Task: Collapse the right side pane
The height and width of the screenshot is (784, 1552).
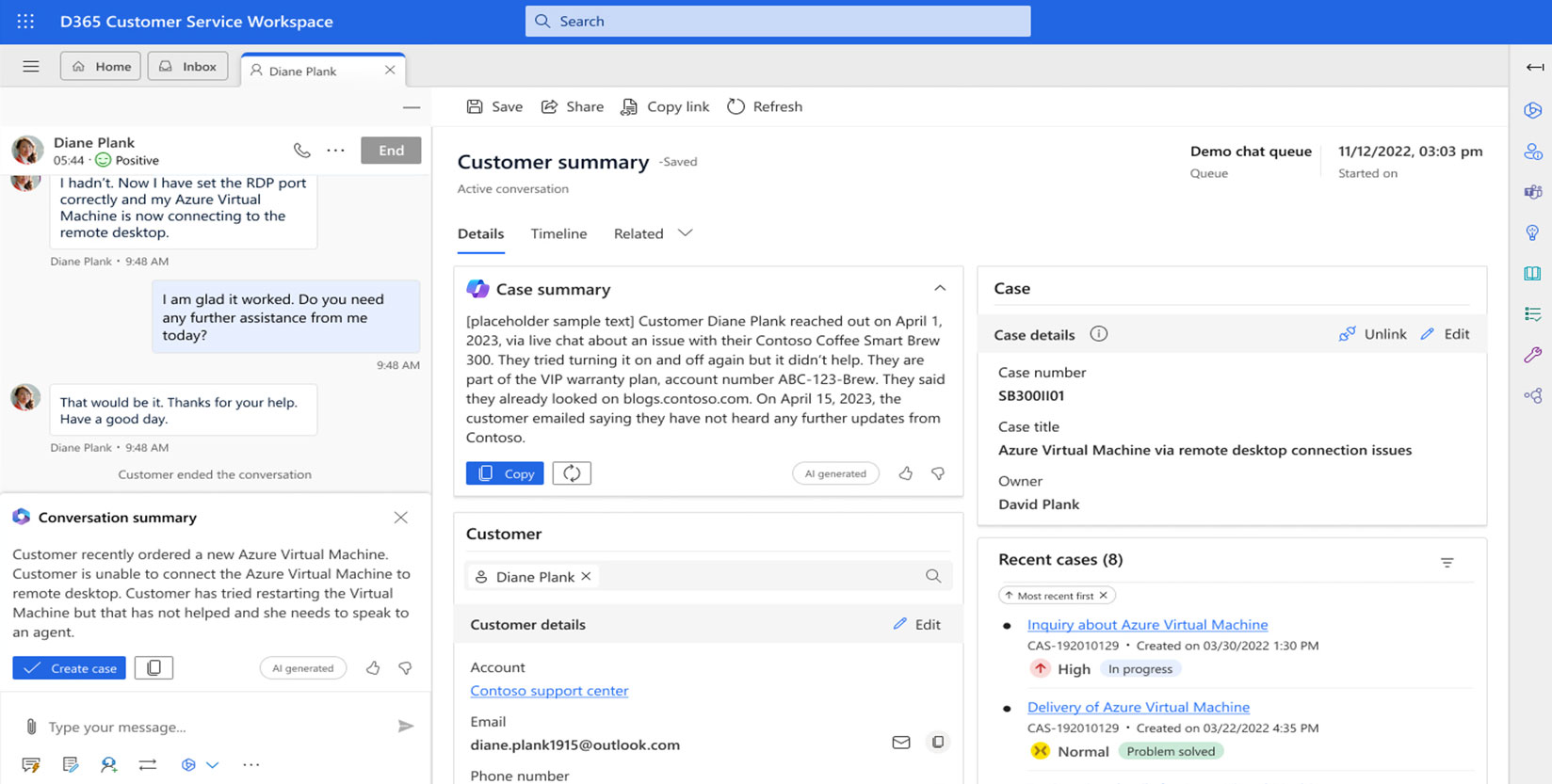Action: click(1535, 67)
